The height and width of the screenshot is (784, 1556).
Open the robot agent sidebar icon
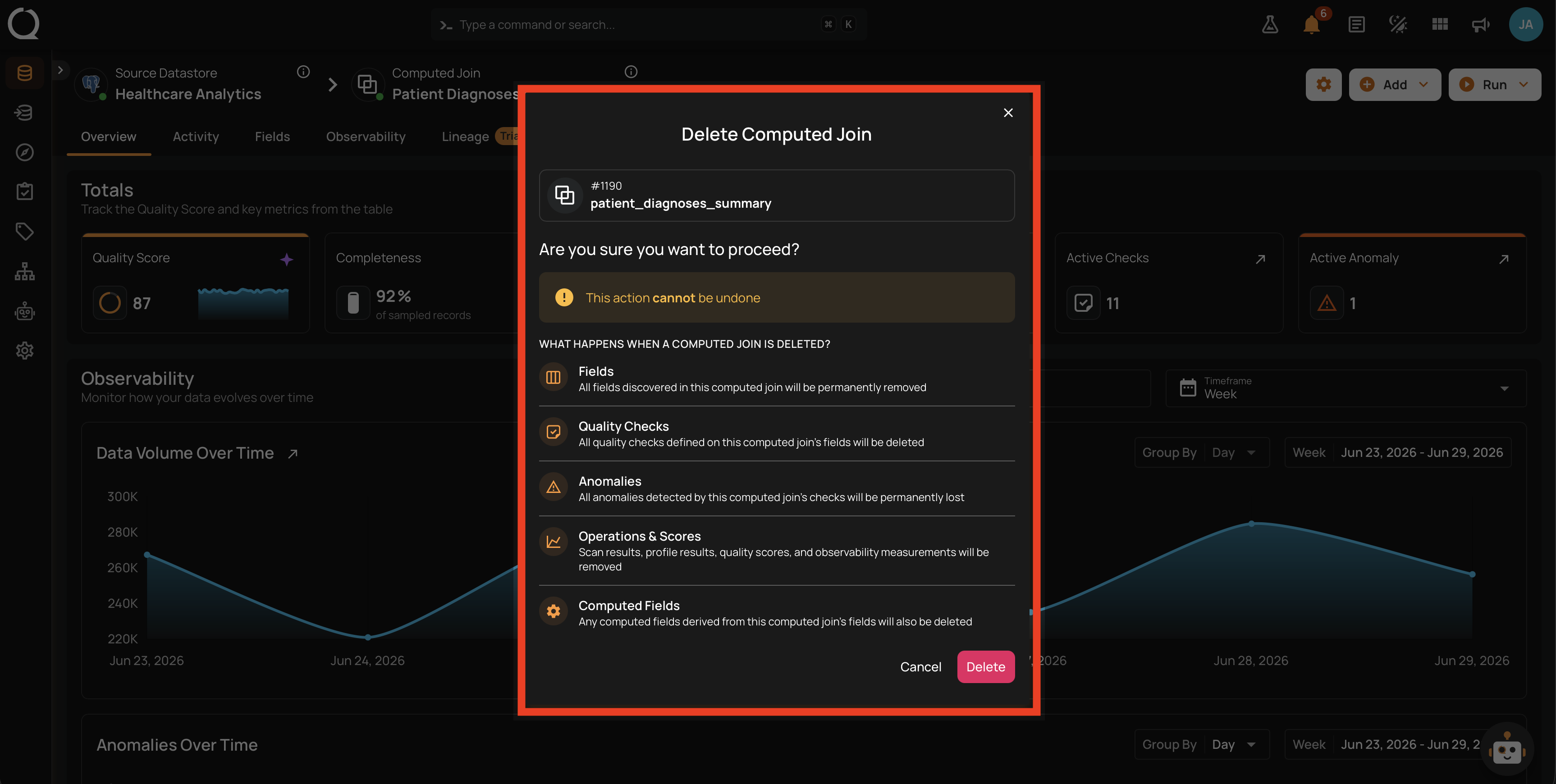tap(25, 311)
